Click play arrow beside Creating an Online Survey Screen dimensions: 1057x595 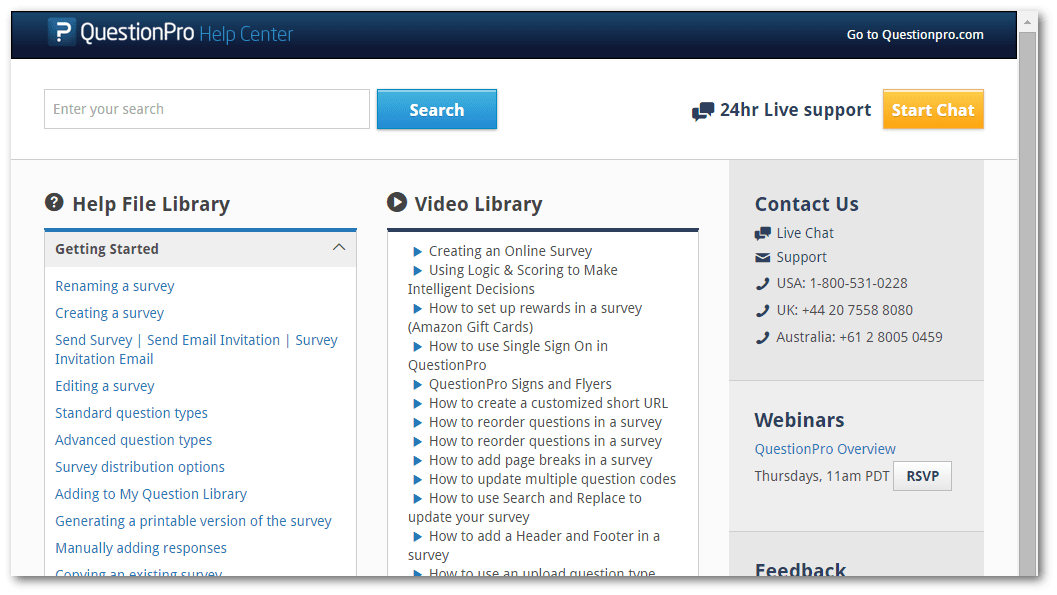click(x=418, y=252)
